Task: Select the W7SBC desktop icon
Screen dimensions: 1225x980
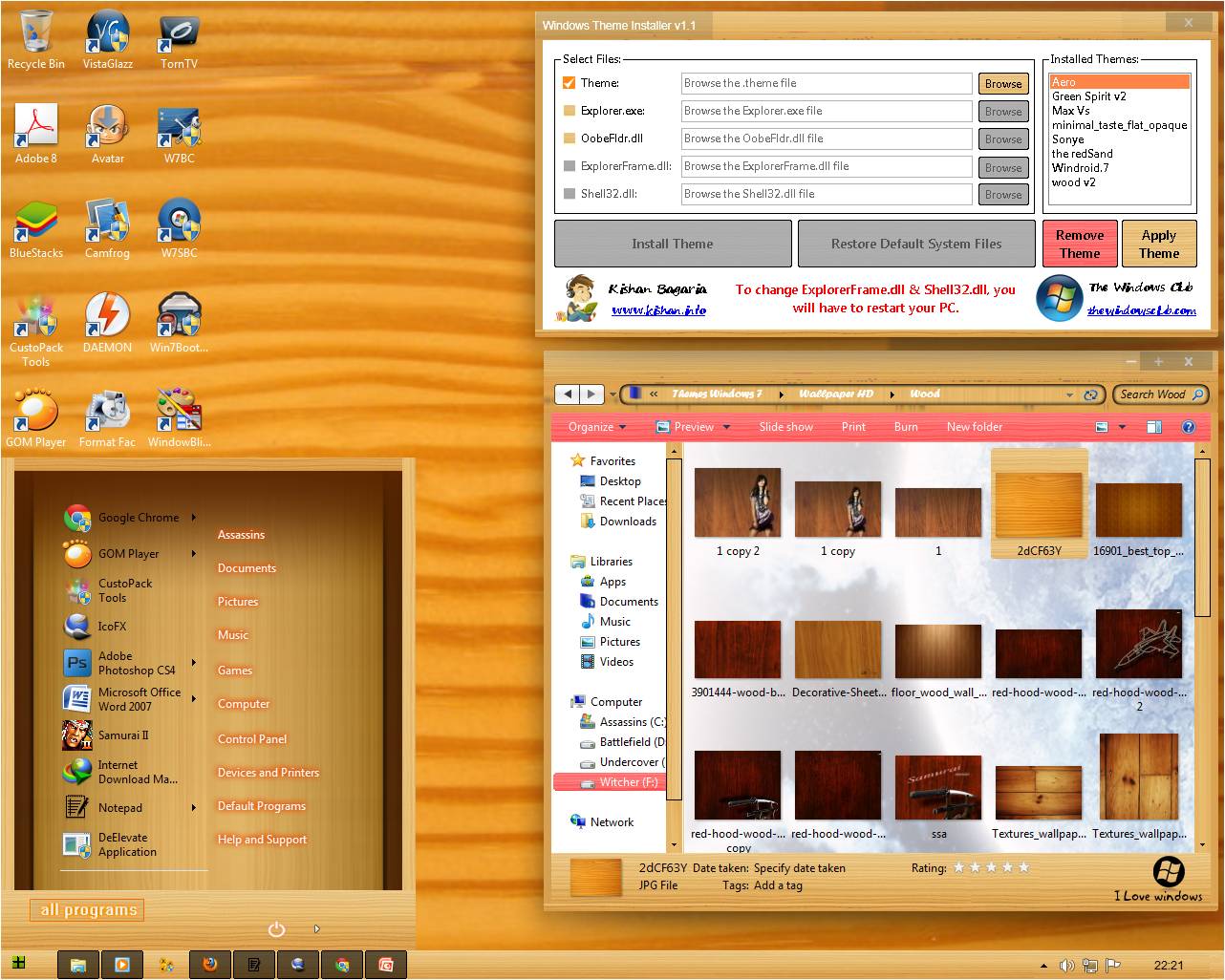Action: [179, 229]
